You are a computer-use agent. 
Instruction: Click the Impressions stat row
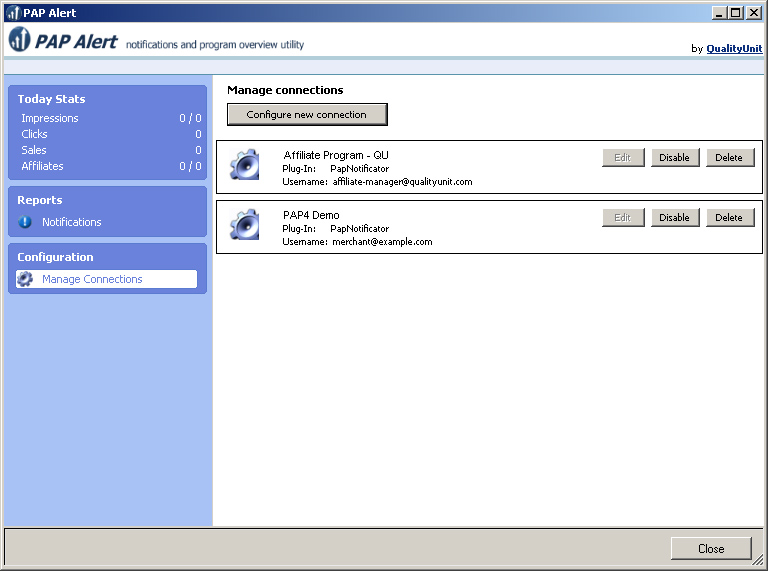(x=111, y=118)
